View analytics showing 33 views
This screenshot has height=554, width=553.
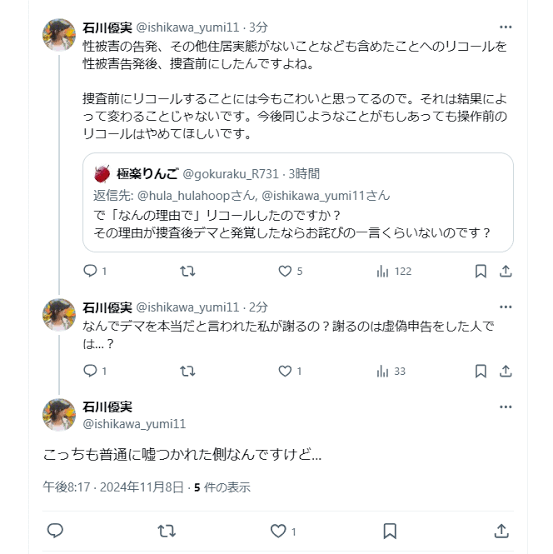[391, 371]
